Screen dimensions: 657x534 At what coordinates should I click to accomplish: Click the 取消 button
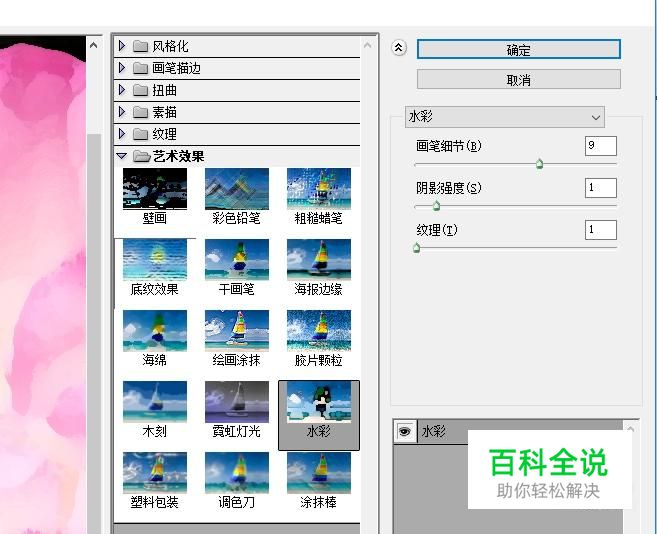click(x=519, y=80)
